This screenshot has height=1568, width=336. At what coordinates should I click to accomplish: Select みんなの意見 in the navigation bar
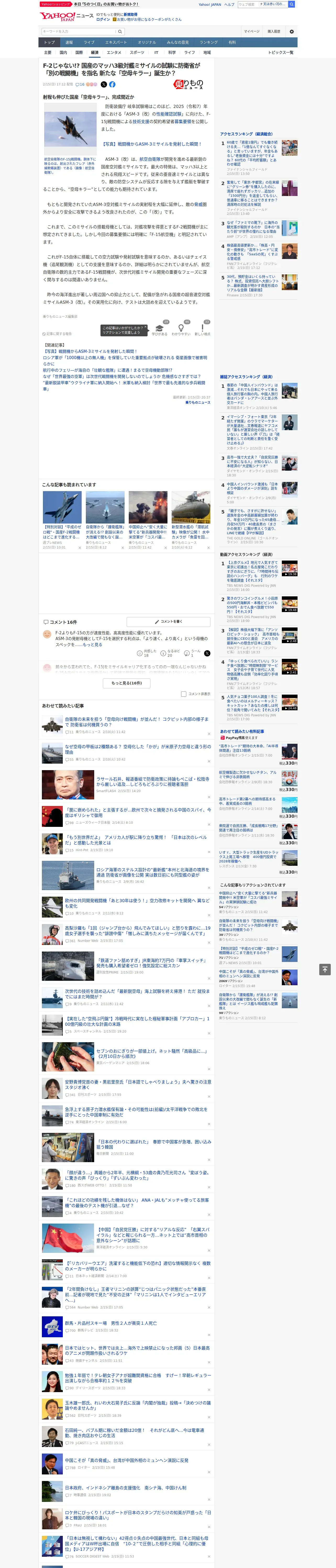177,42
